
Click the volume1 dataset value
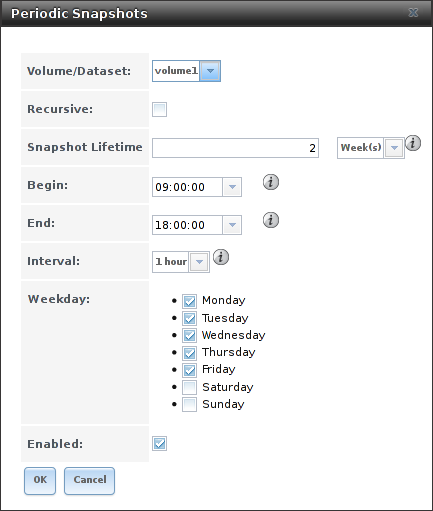(176, 71)
